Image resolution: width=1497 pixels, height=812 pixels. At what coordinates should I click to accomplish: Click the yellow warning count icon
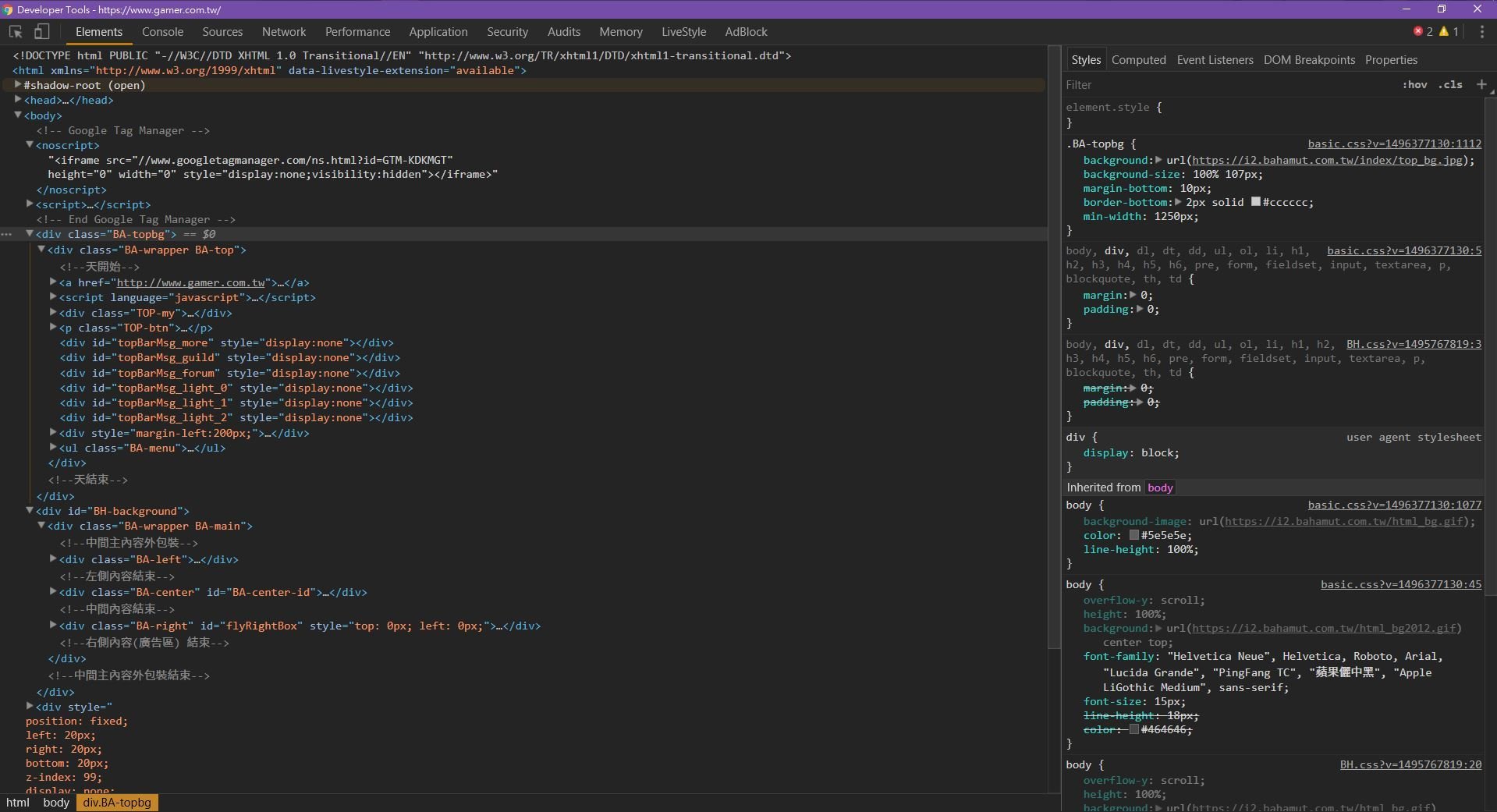(x=1444, y=31)
